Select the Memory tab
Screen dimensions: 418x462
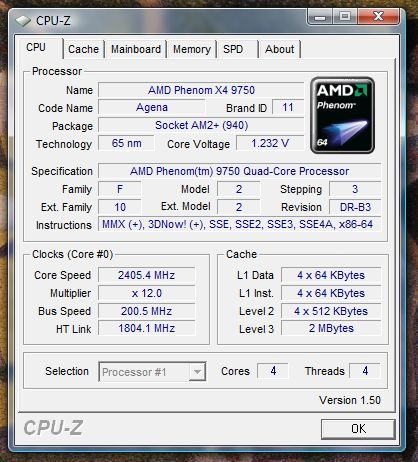point(192,49)
